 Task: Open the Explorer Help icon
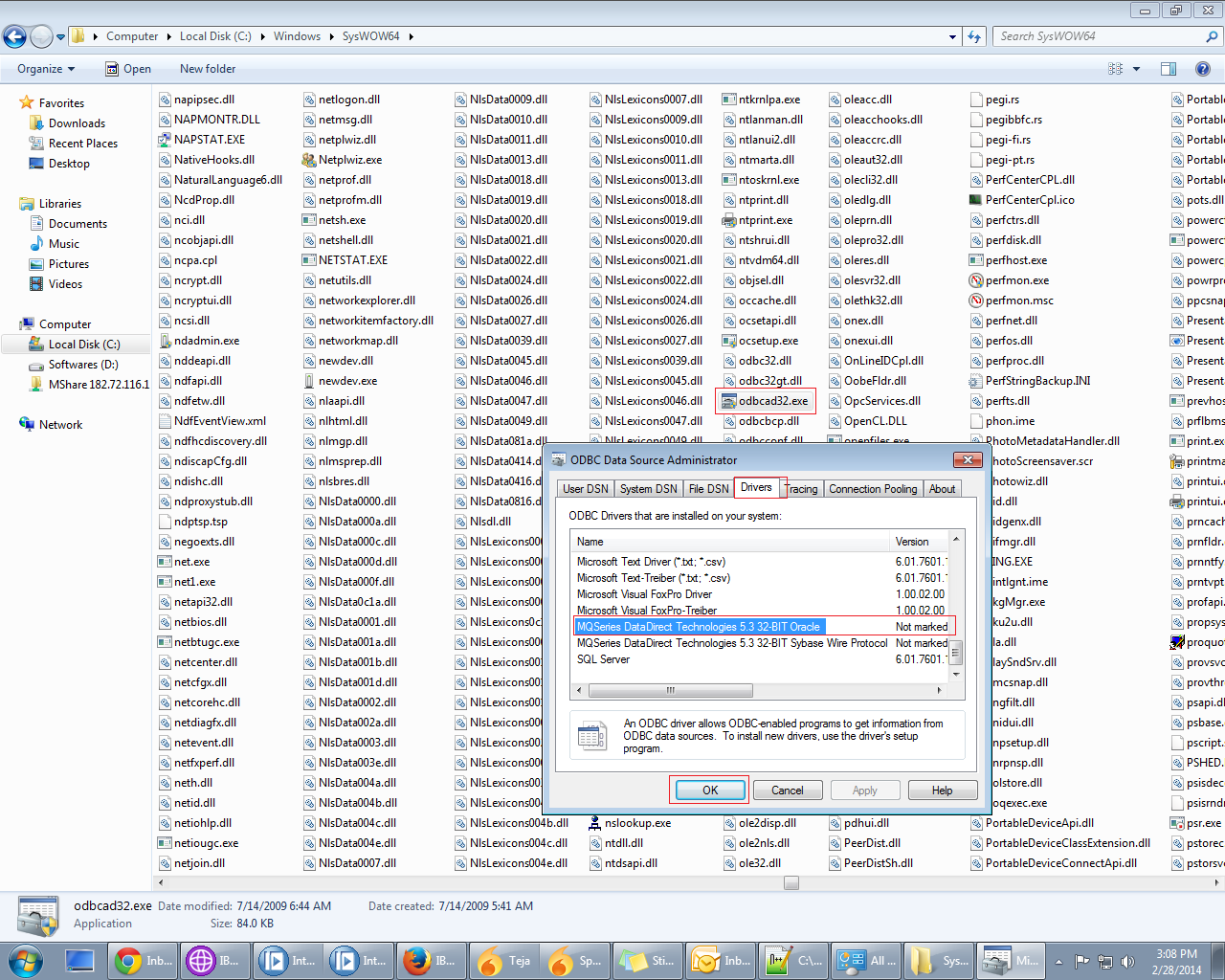(x=1203, y=69)
